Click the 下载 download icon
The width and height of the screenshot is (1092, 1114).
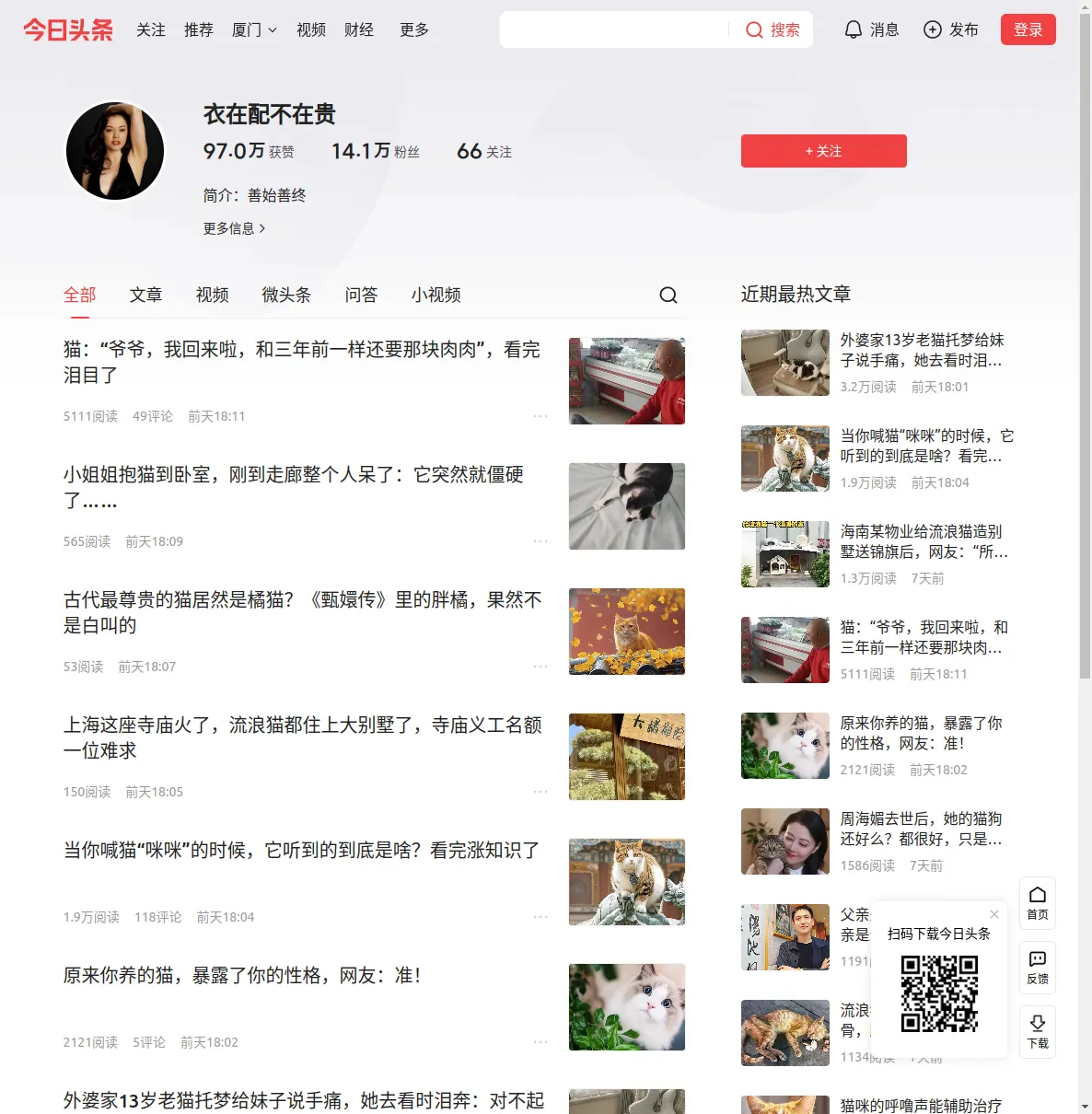pyautogui.click(x=1038, y=1032)
